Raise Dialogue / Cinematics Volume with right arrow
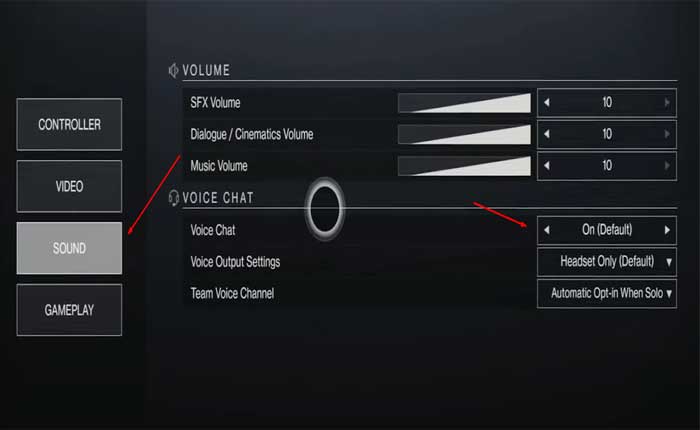700x430 pixels. (667, 134)
